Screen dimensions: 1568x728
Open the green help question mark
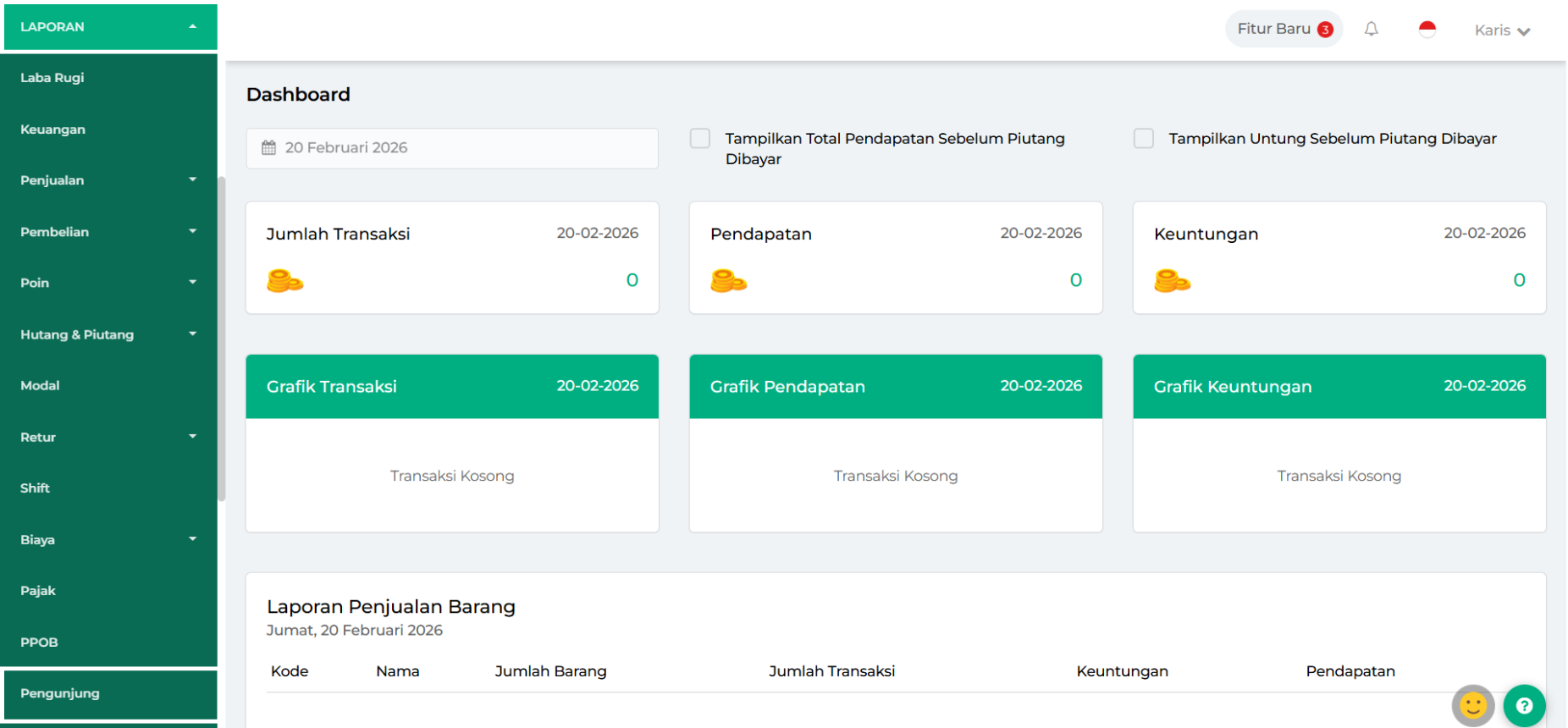[x=1524, y=705]
